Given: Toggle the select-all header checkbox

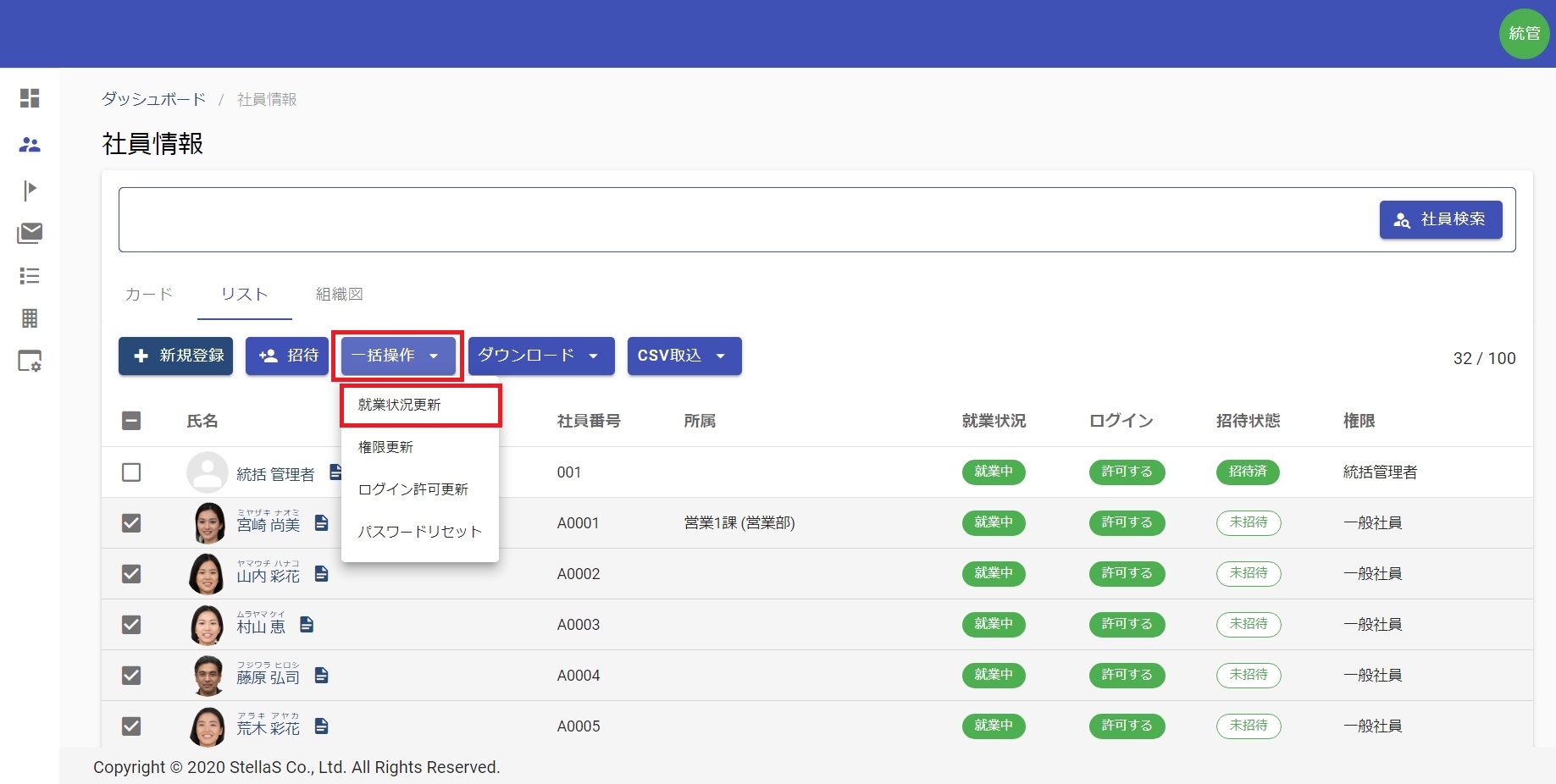Looking at the screenshot, I should [131, 421].
